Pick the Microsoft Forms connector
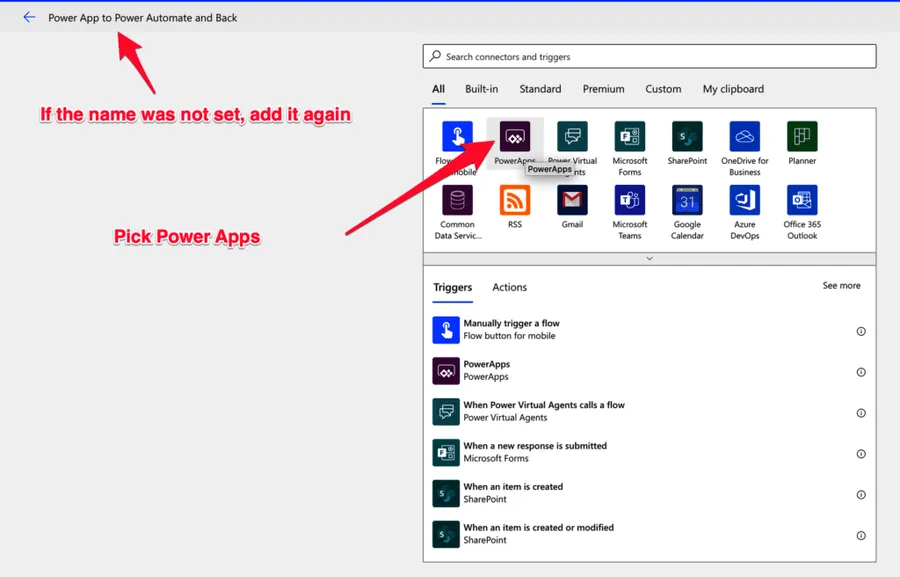The width and height of the screenshot is (900, 577). [629, 136]
